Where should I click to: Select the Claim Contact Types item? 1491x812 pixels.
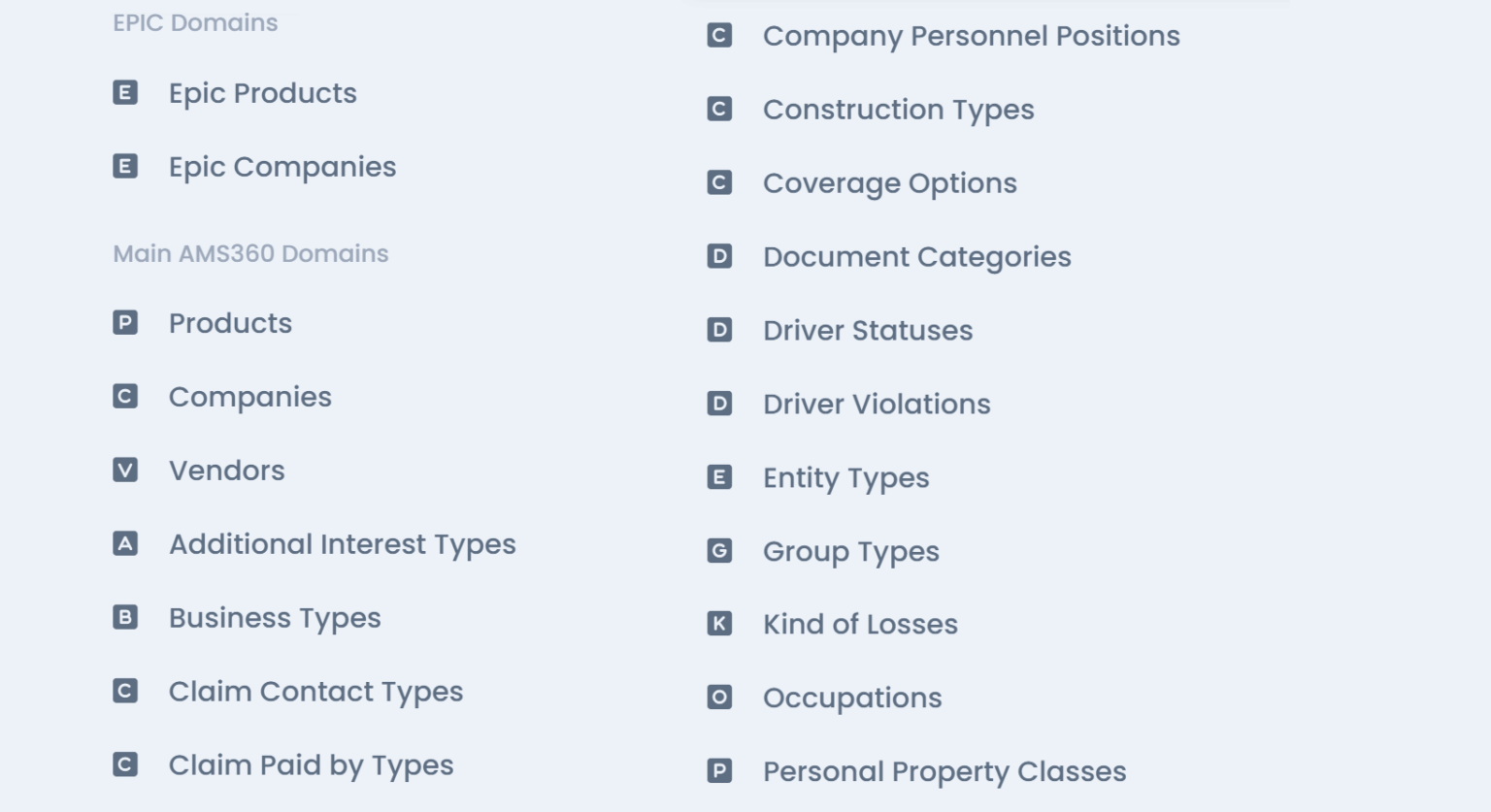point(315,692)
